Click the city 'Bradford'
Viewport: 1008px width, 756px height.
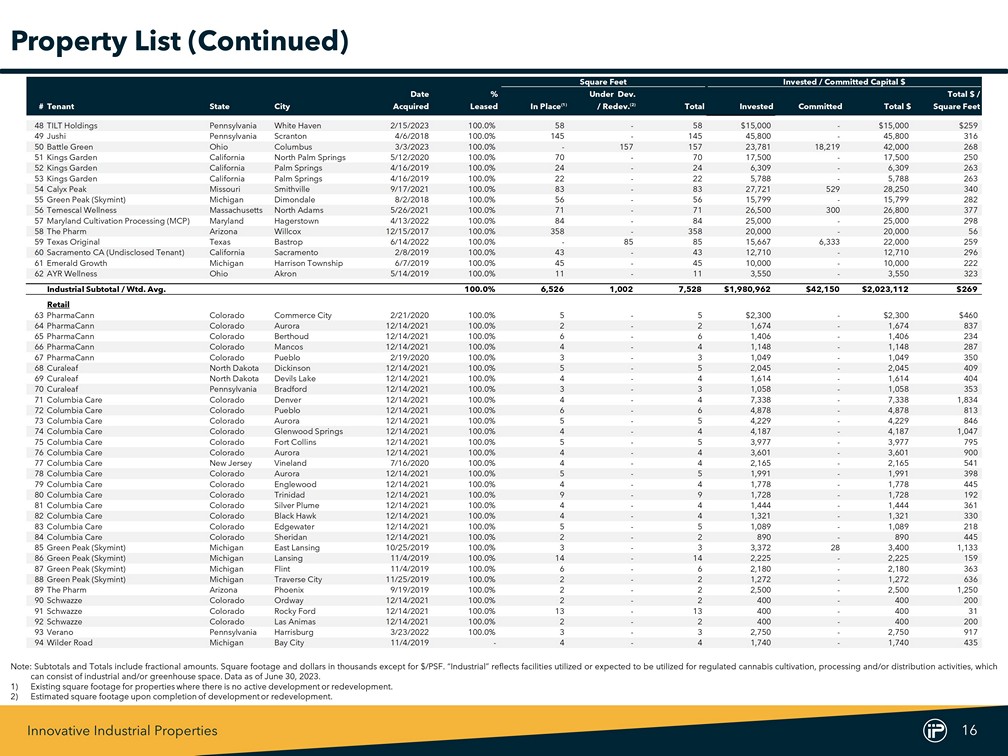coord(291,389)
